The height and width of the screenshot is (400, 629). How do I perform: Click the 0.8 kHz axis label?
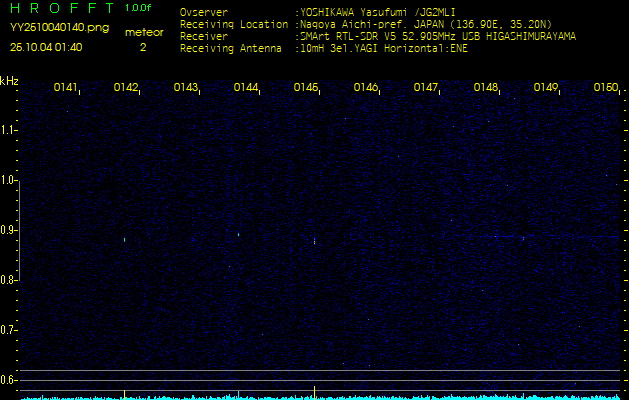click(7, 280)
